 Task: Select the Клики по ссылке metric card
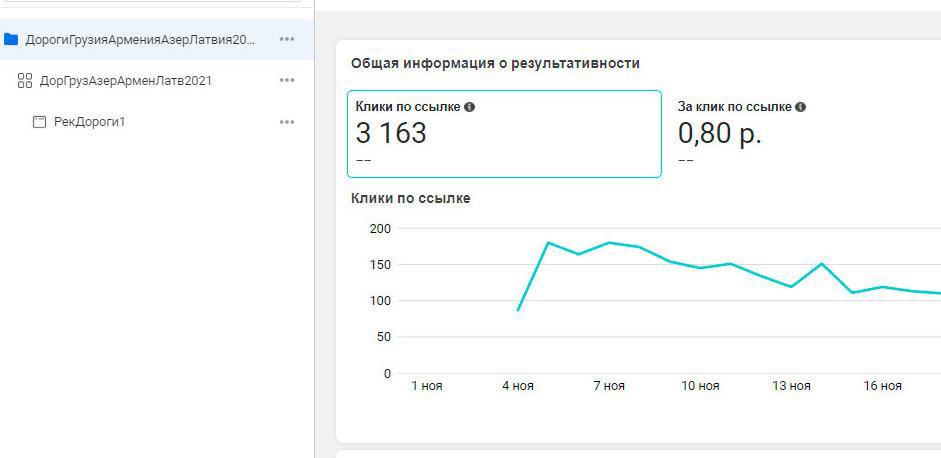point(504,134)
